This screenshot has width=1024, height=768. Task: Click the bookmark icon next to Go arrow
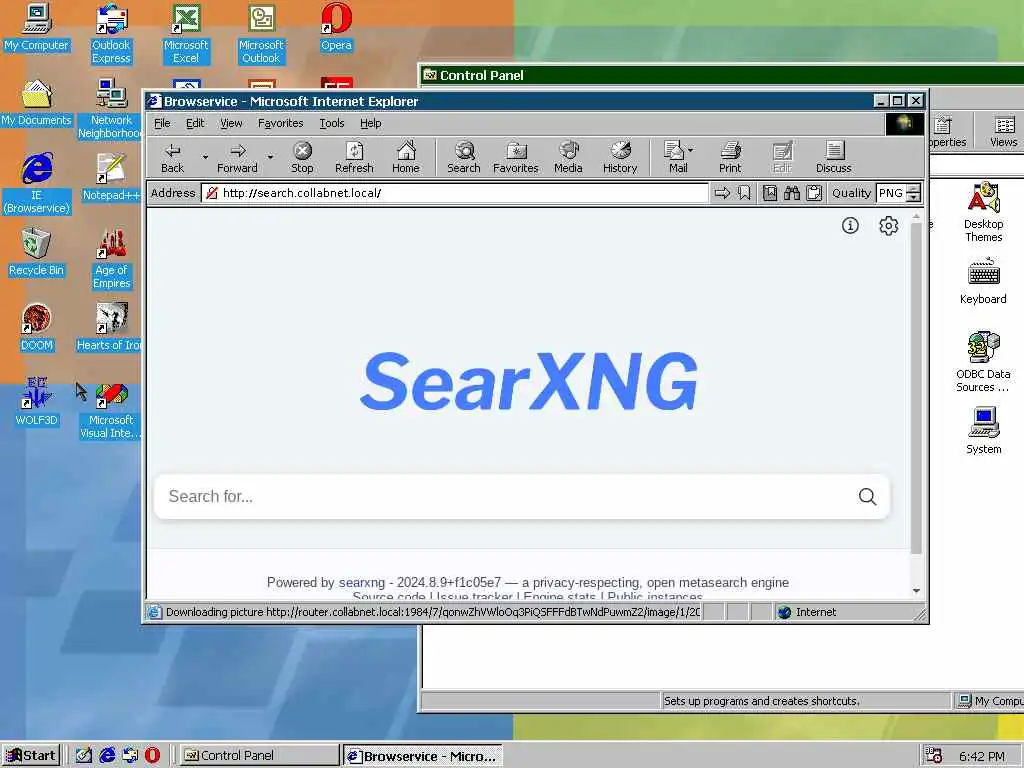(x=744, y=193)
